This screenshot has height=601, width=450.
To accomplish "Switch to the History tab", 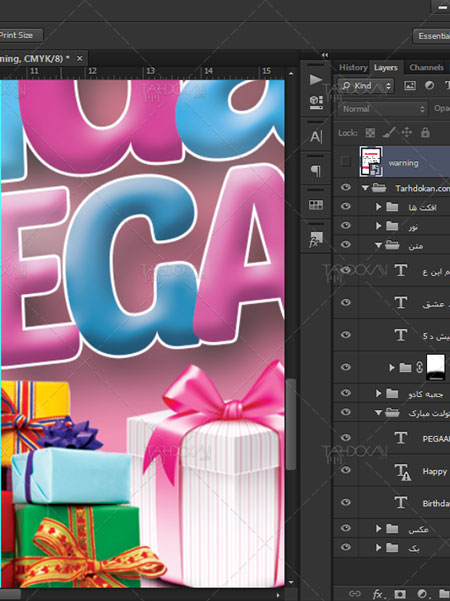I will tap(353, 67).
